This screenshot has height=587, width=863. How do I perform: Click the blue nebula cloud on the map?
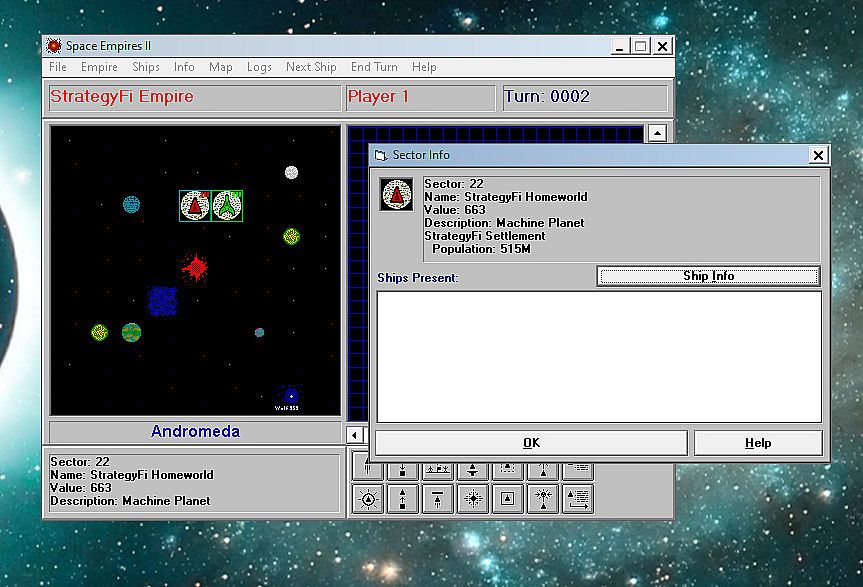click(x=163, y=301)
